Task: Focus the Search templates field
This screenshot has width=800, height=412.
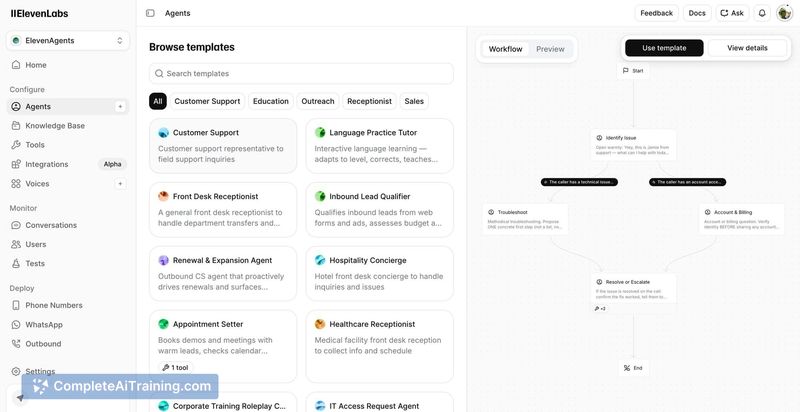Action: point(301,73)
